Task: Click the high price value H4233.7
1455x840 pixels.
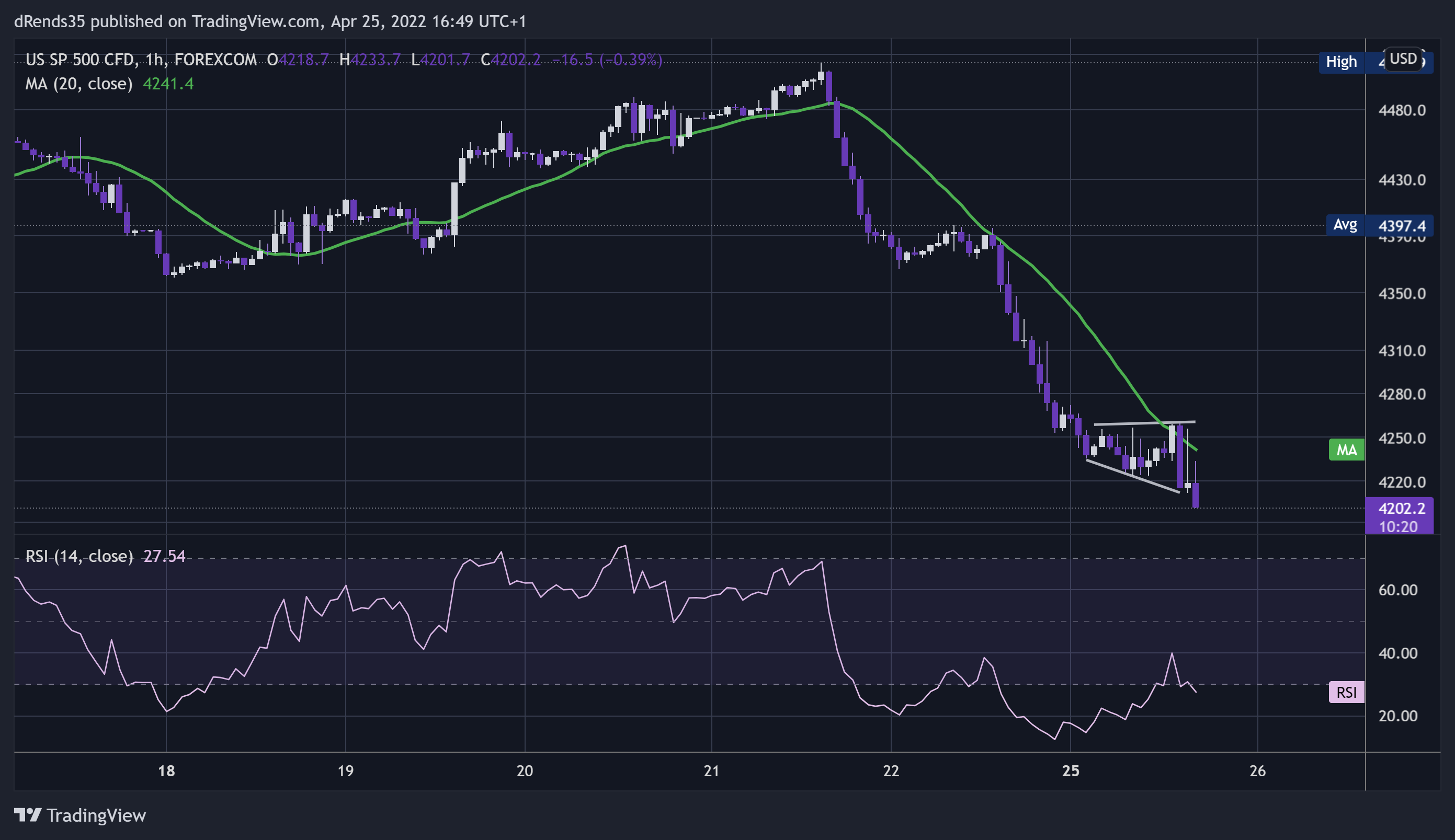Action: click(x=370, y=60)
